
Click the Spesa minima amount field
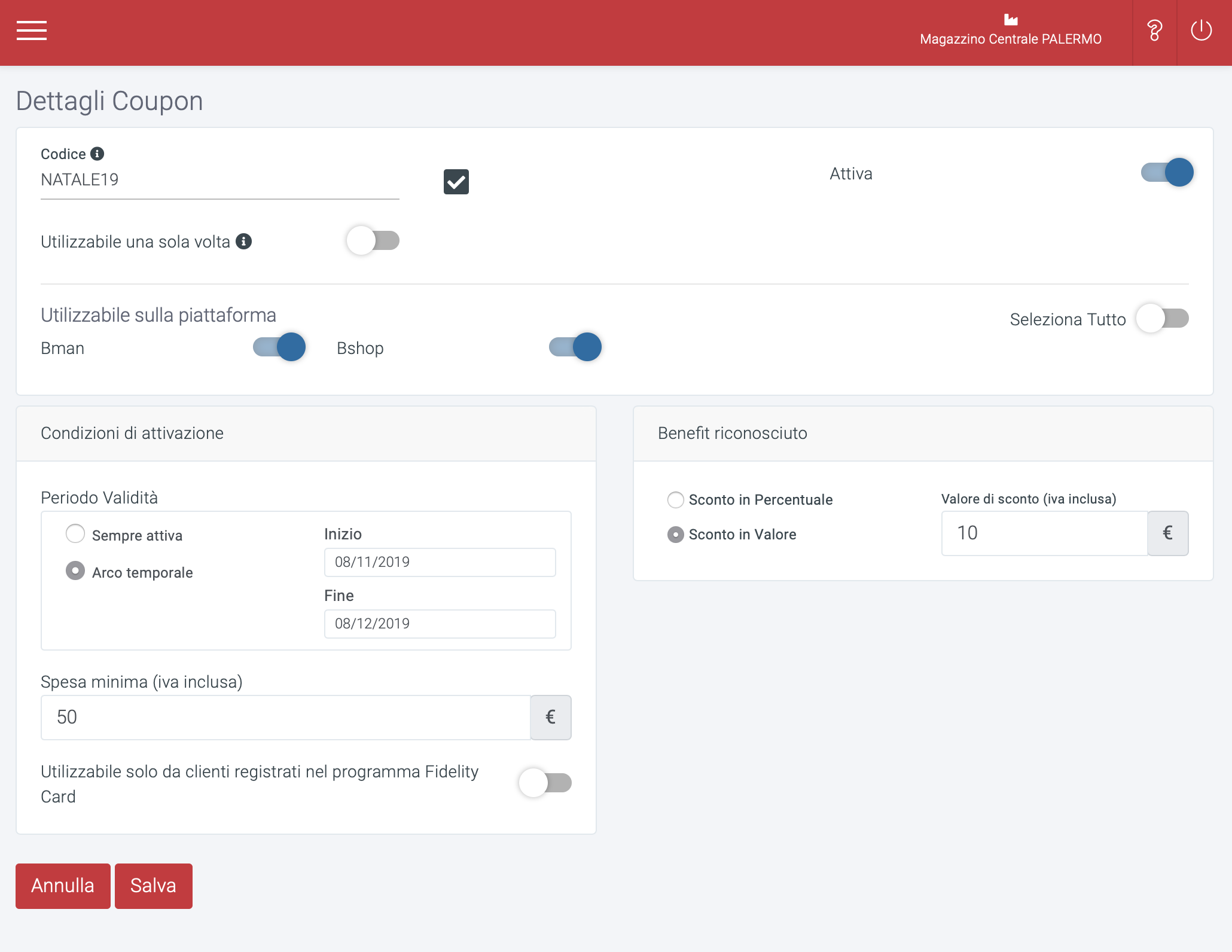click(286, 717)
